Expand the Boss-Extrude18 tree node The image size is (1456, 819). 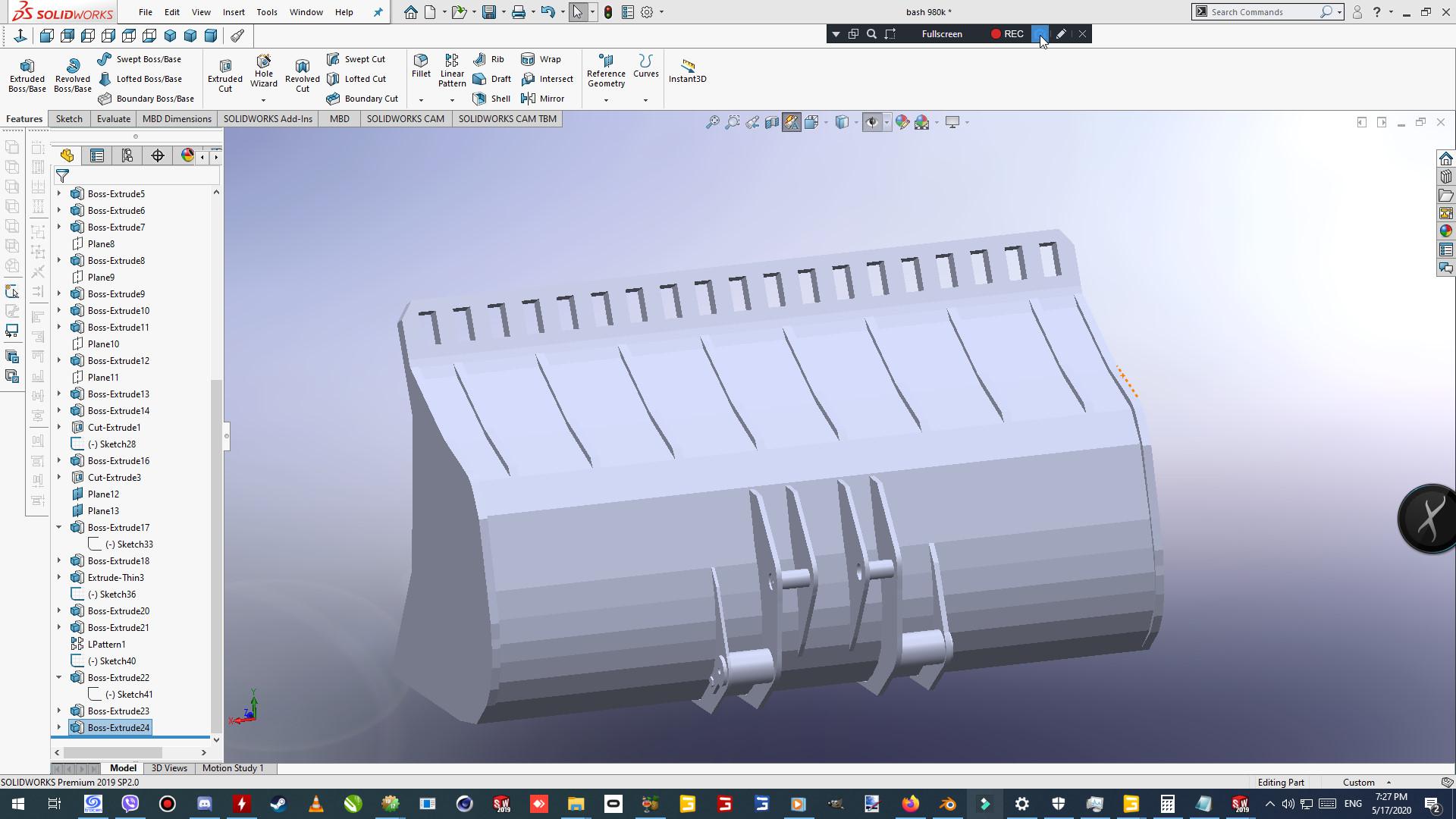point(59,560)
